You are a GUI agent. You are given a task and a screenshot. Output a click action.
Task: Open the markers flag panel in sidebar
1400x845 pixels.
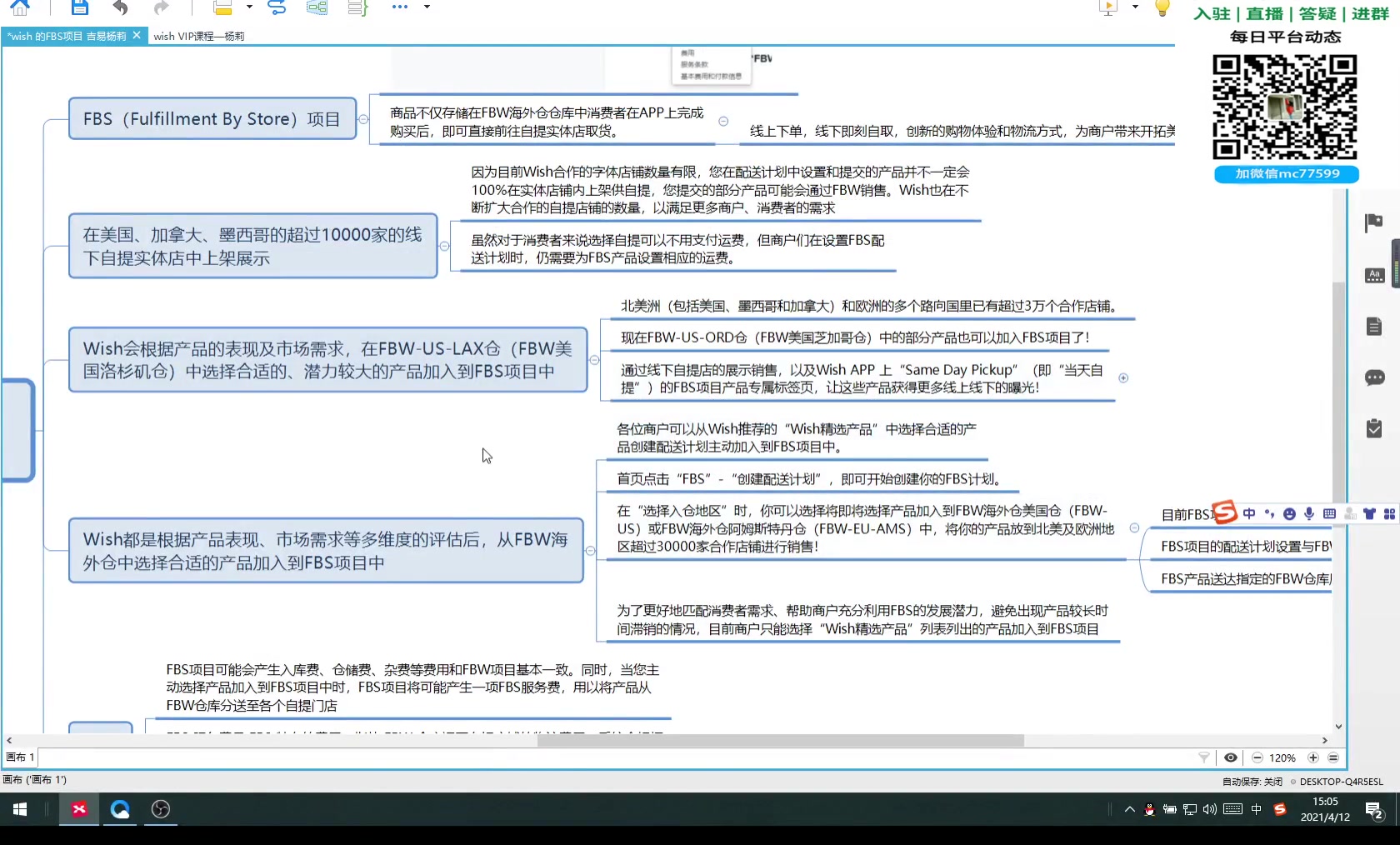click(x=1374, y=222)
